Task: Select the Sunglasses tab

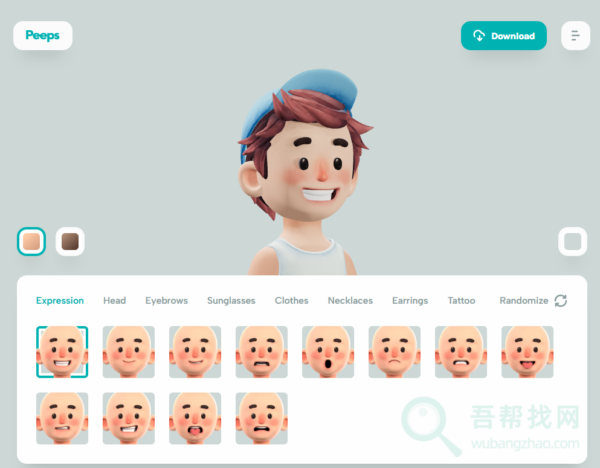Action: 231,300
